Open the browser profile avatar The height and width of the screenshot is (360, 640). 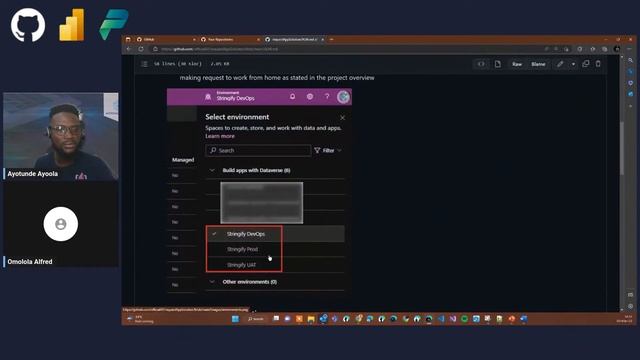(x=617, y=49)
